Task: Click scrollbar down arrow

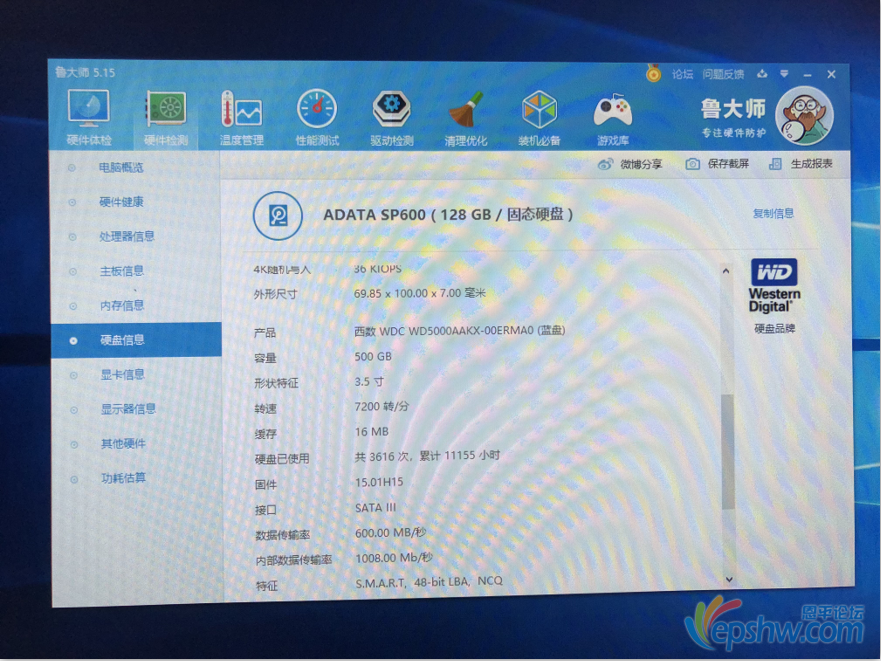Action: coord(729,579)
